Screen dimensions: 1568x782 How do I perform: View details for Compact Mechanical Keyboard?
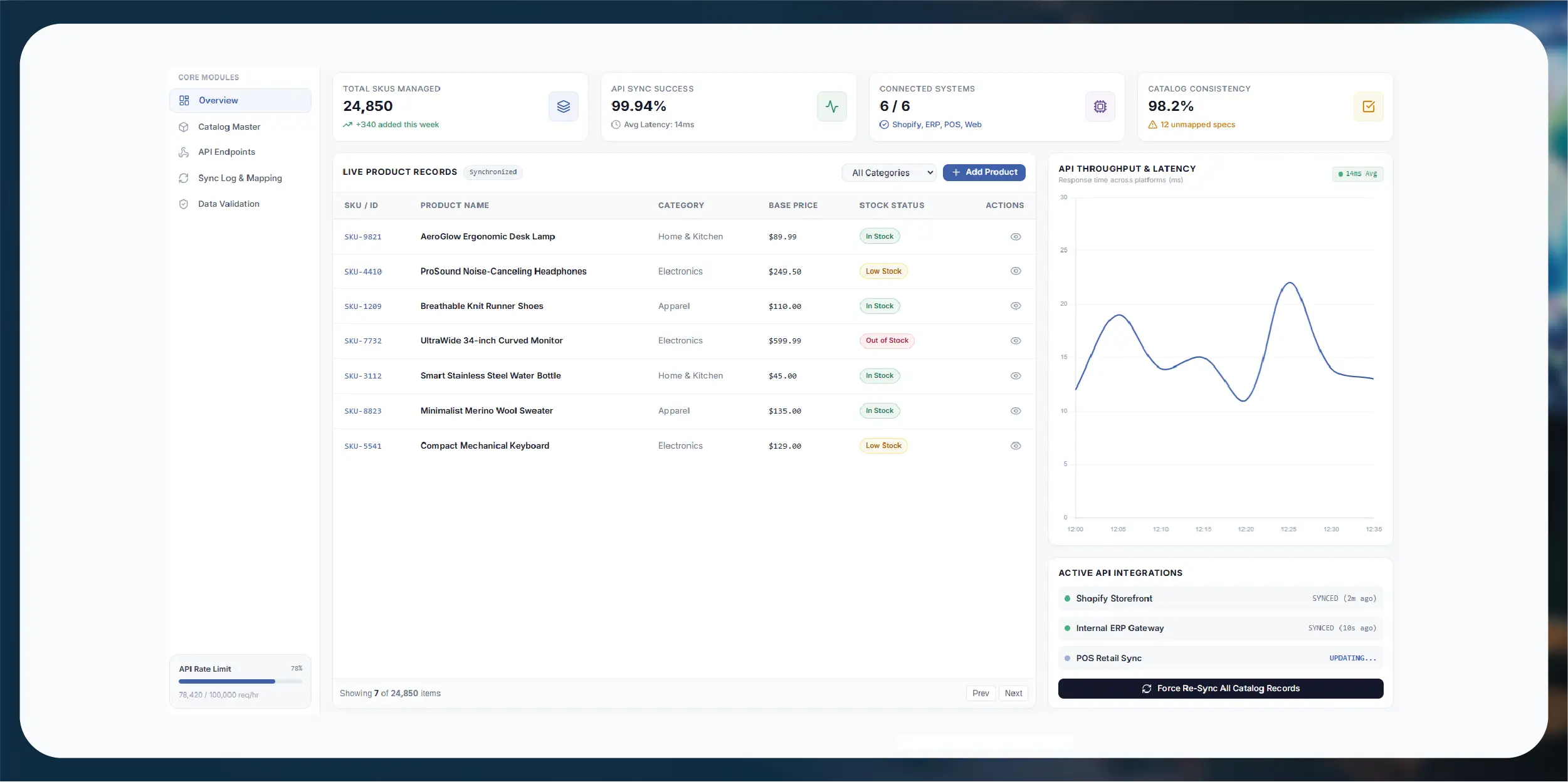point(1016,446)
